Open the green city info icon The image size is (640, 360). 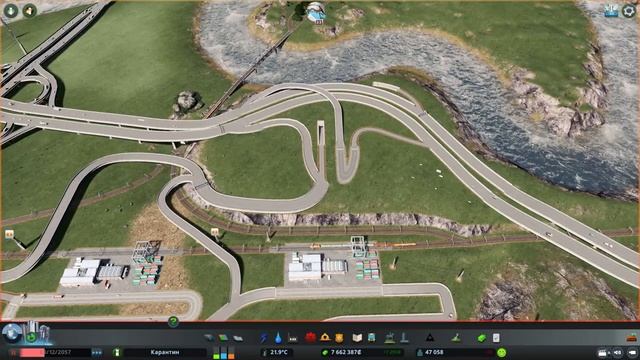pyautogui.click(x=117, y=352)
